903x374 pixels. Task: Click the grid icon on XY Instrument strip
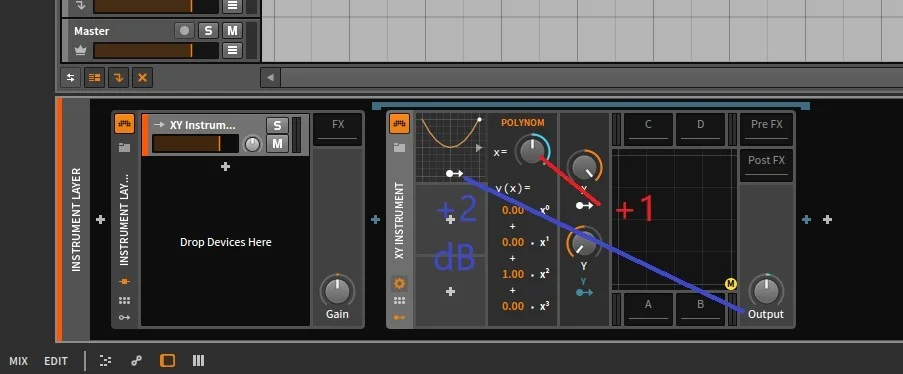399,300
